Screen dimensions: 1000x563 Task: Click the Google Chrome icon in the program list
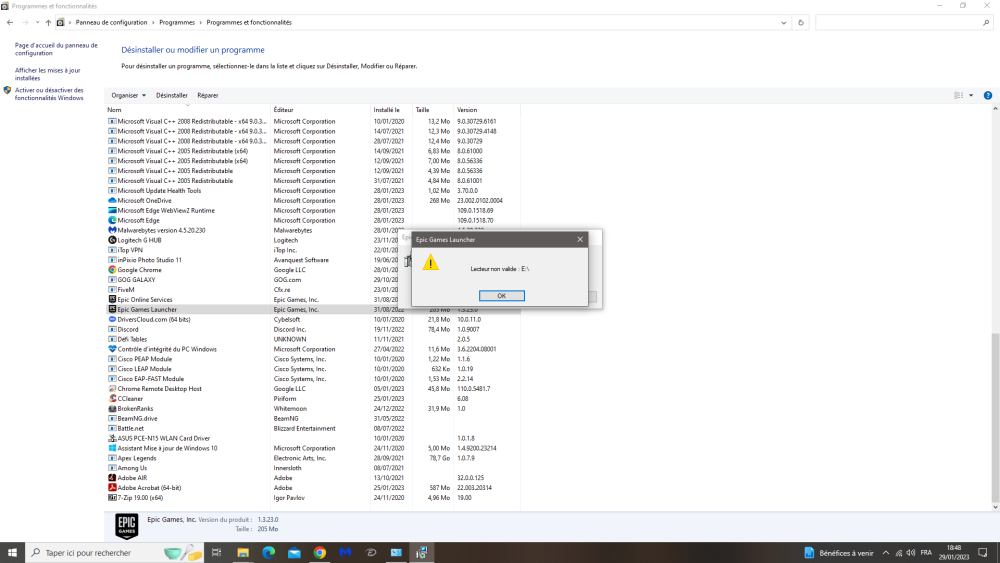pyautogui.click(x=112, y=270)
